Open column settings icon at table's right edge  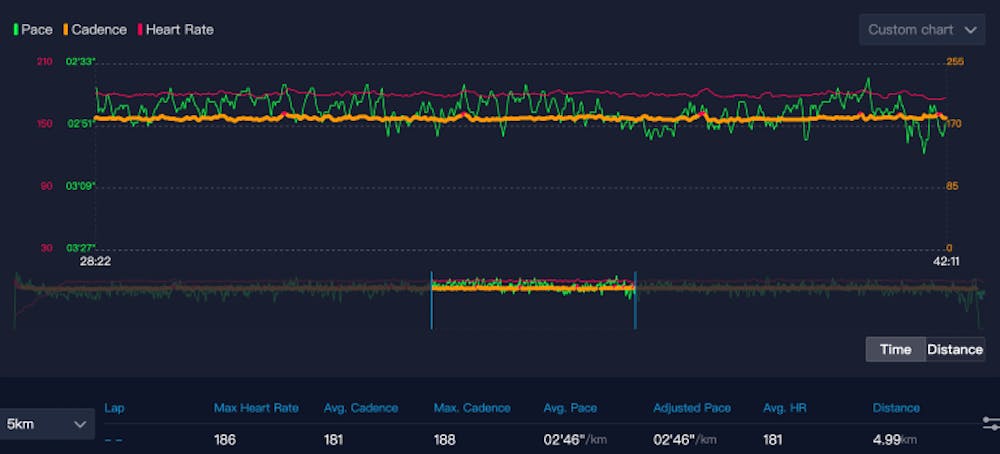990,424
